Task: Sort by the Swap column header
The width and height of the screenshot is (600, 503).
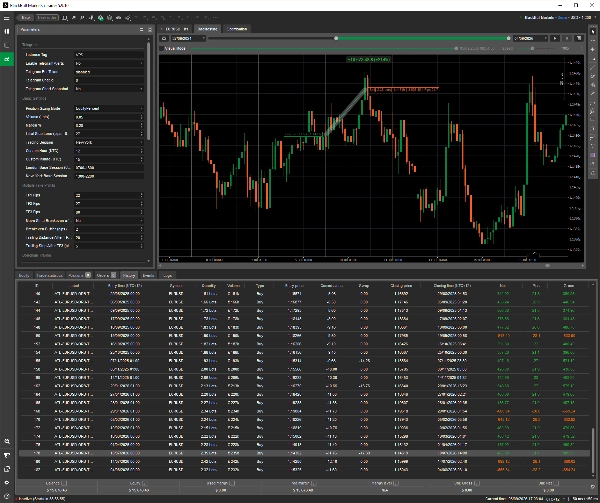Action: pos(364,286)
